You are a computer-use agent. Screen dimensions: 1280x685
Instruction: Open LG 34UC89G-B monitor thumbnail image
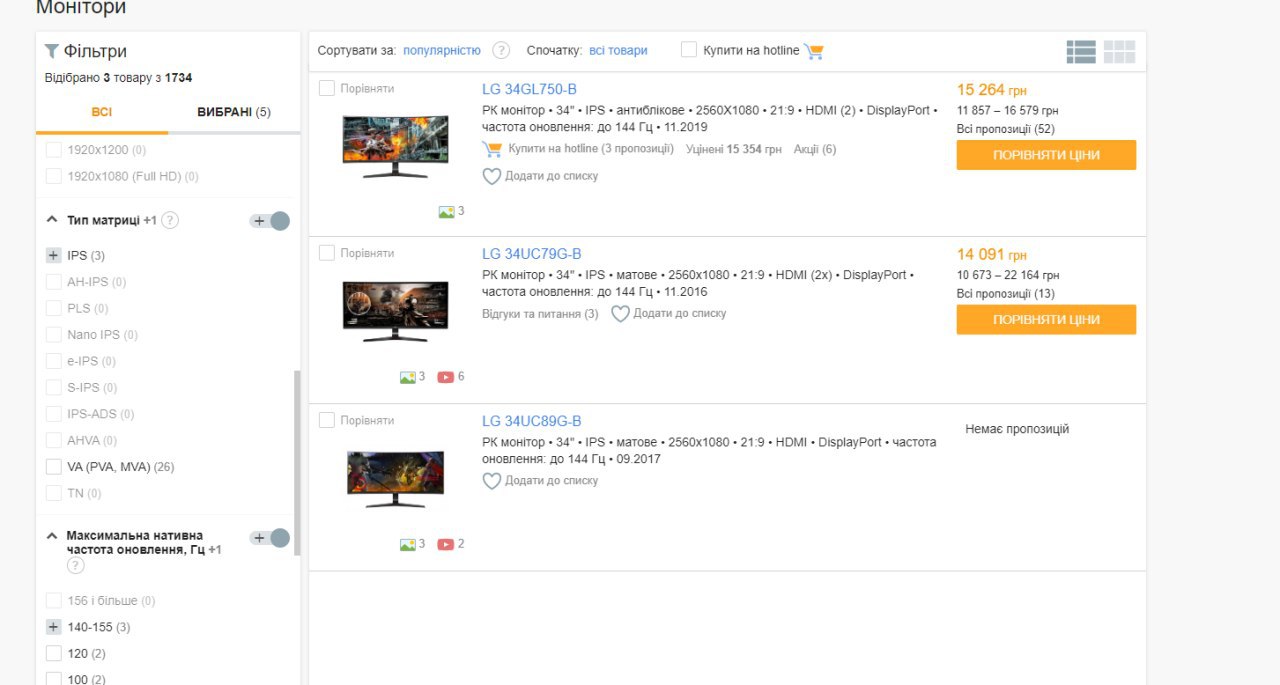point(395,478)
